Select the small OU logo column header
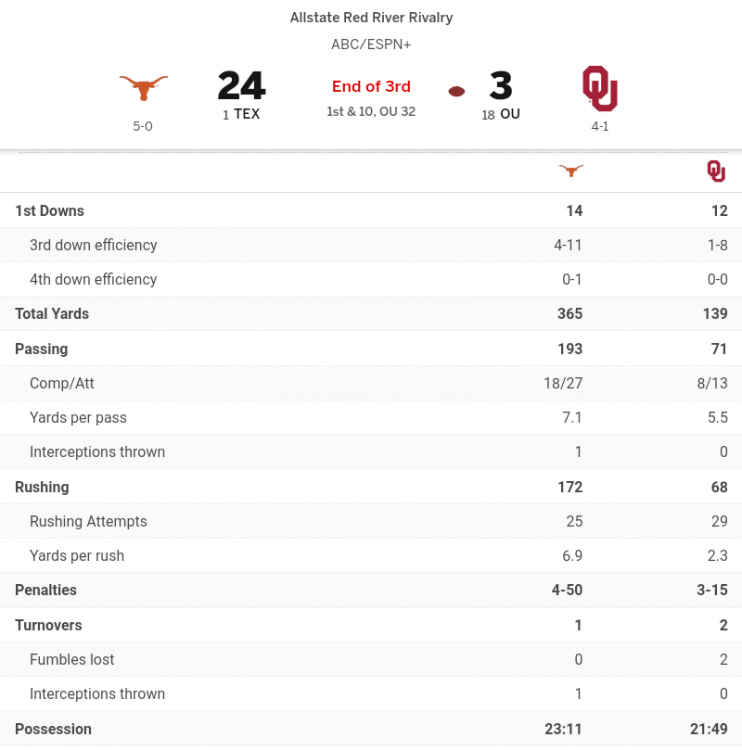This screenshot has height=750, width=742. tap(716, 171)
